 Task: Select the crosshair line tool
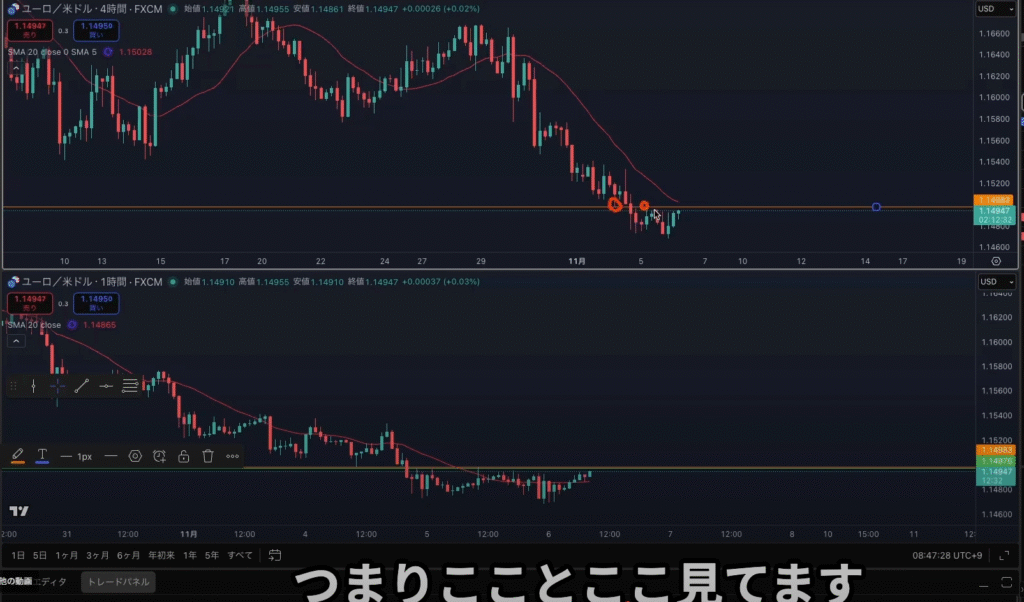(x=57, y=387)
